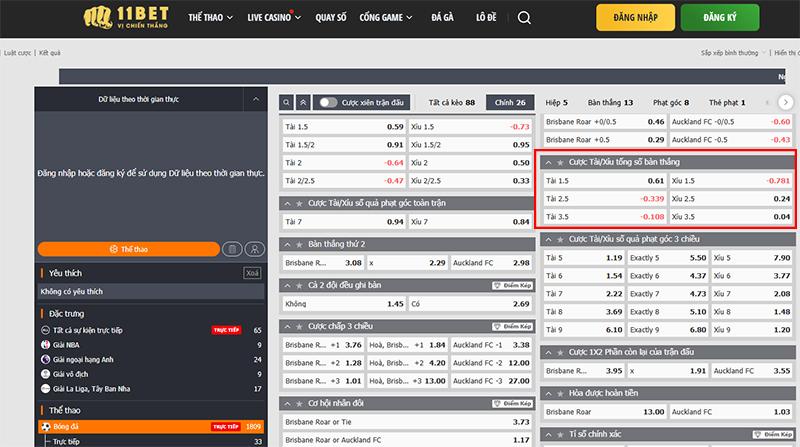Favorite the Bàn thắng thứ 2 market star
This screenshot has width=800, height=447.
(299, 243)
